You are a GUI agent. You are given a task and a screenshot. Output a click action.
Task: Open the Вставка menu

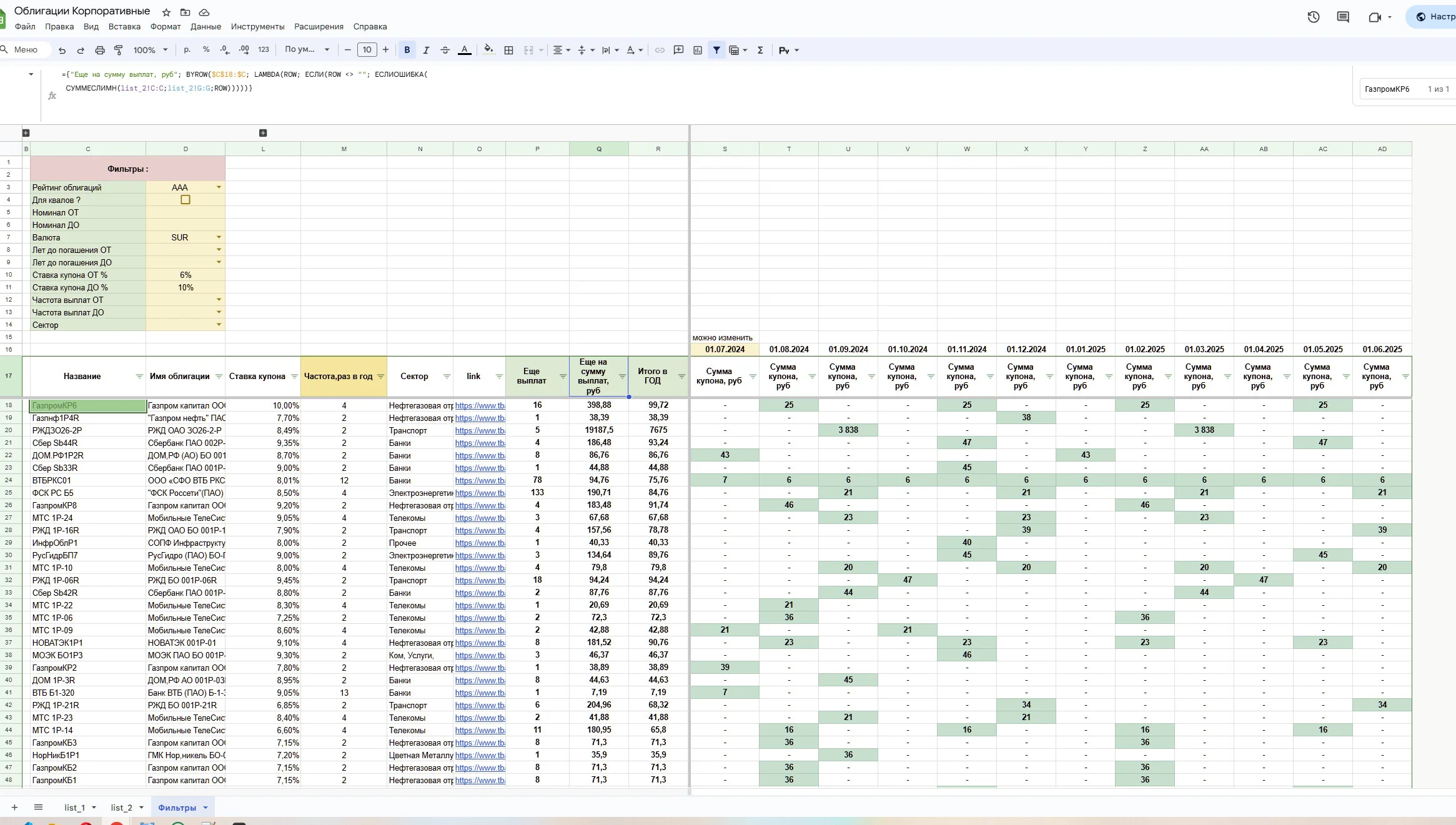click(124, 27)
